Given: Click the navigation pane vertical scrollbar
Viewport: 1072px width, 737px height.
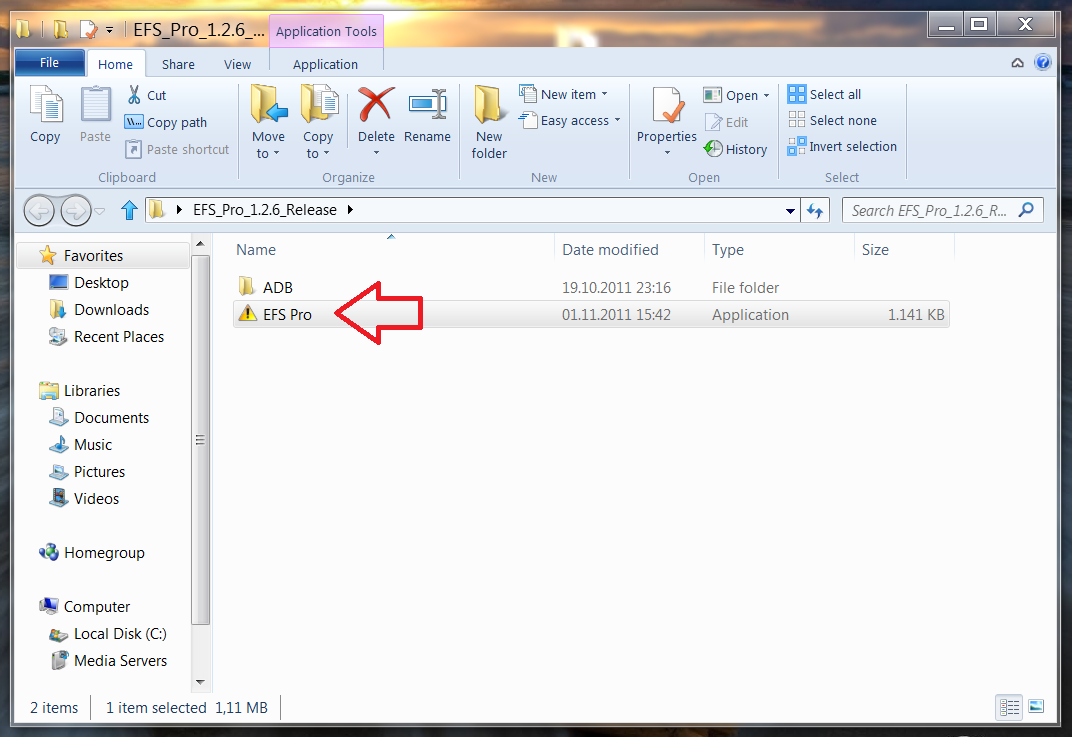Looking at the screenshot, I should point(201,440).
